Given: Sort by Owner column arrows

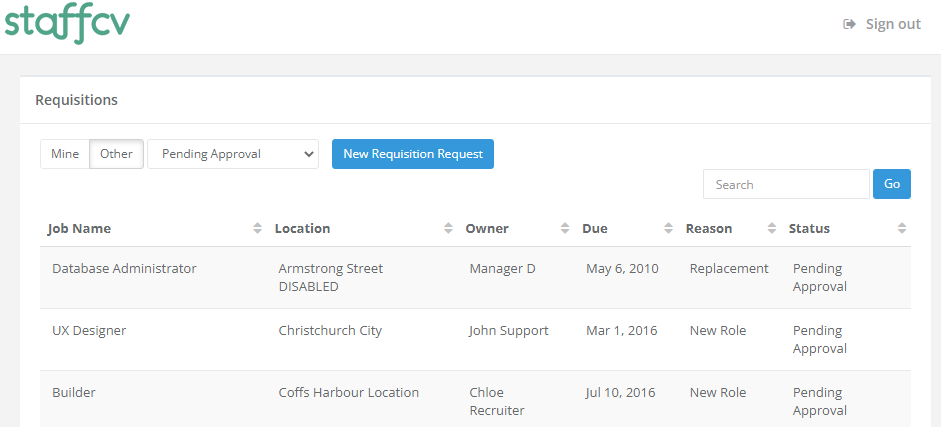Looking at the screenshot, I should pos(565,228).
